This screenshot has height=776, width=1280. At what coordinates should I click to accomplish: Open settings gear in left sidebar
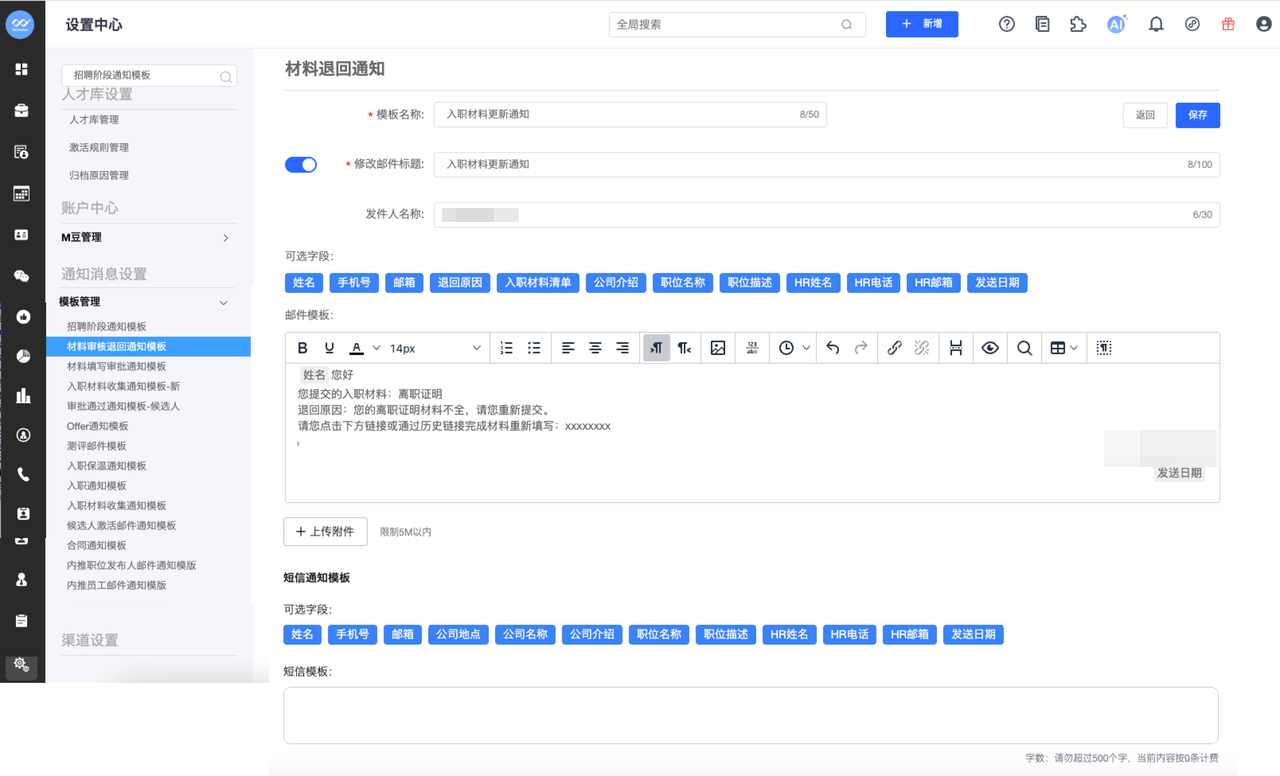(21, 665)
